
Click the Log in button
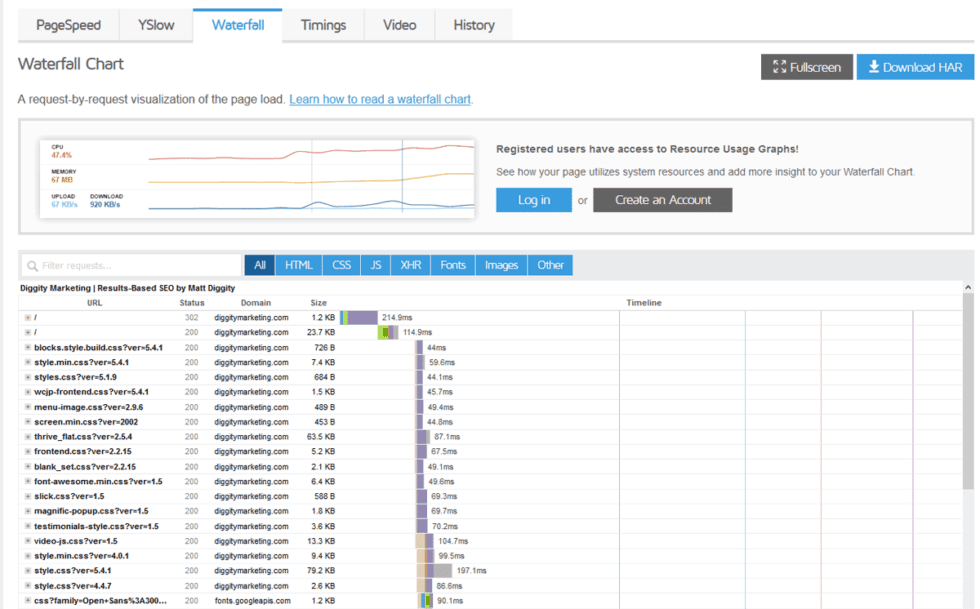[532, 200]
